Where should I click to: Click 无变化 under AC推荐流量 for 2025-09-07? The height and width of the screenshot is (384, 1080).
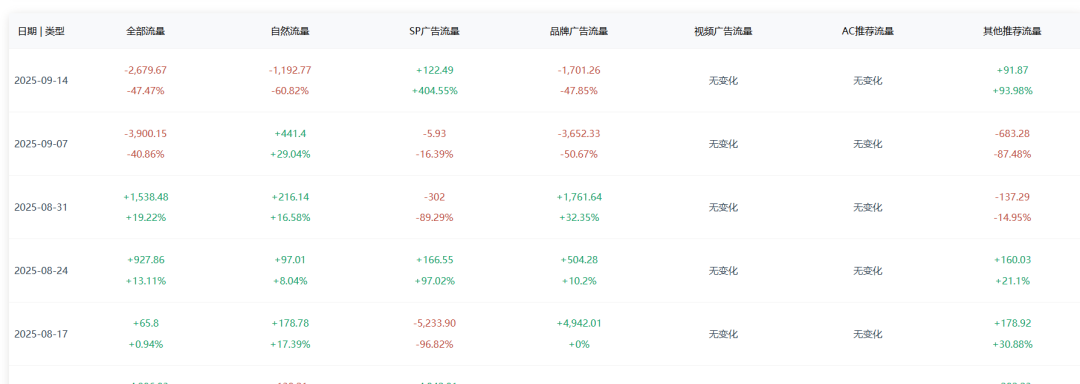pyautogui.click(x=868, y=144)
